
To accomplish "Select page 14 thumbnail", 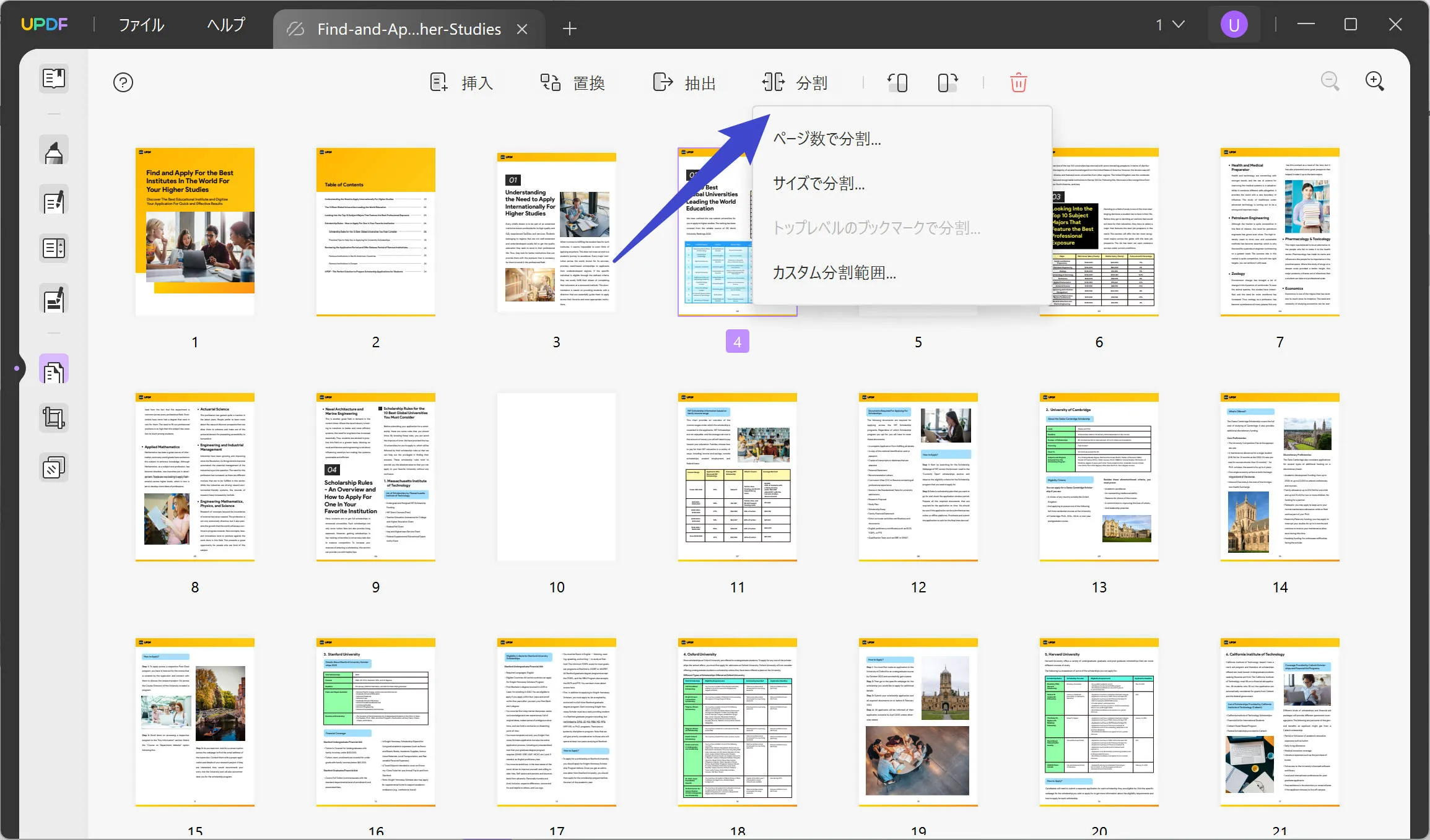I will click(x=1280, y=477).
